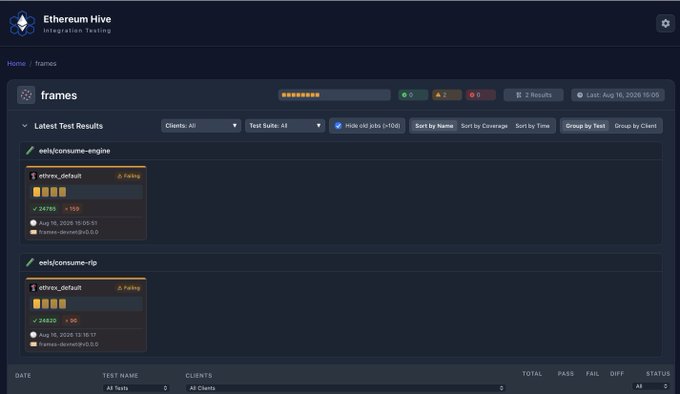The image size is (680, 394).
Task: Click the 90 failed count in consume-rlp
Action: coord(71,320)
